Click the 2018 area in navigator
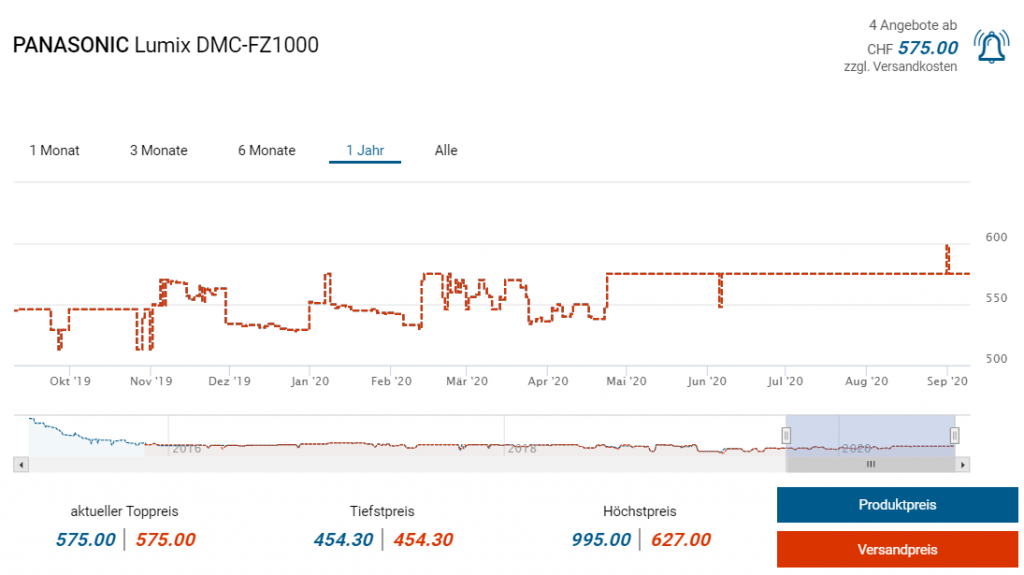 (x=522, y=449)
